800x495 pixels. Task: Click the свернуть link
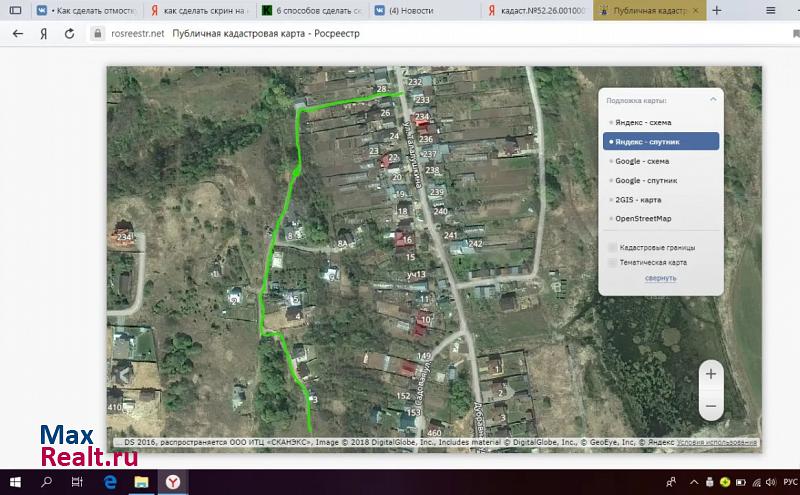coord(660,278)
